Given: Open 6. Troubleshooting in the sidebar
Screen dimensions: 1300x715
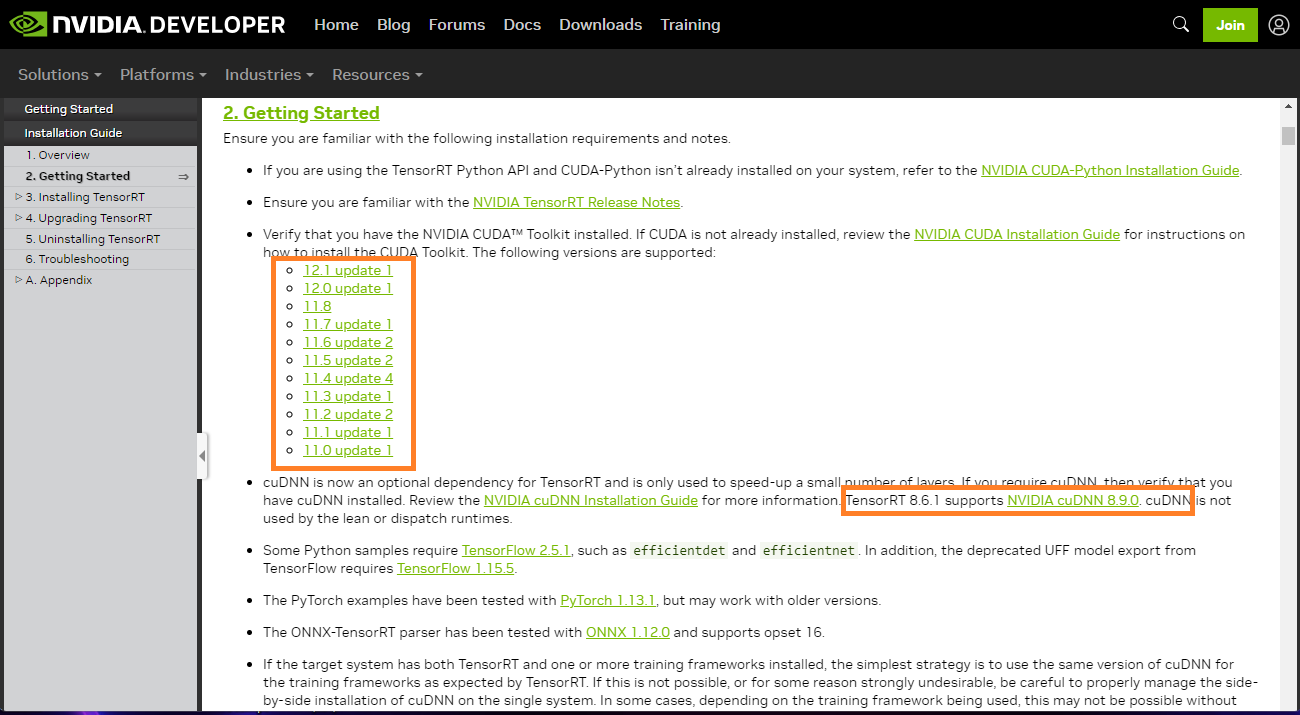Looking at the screenshot, I should [77, 259].
